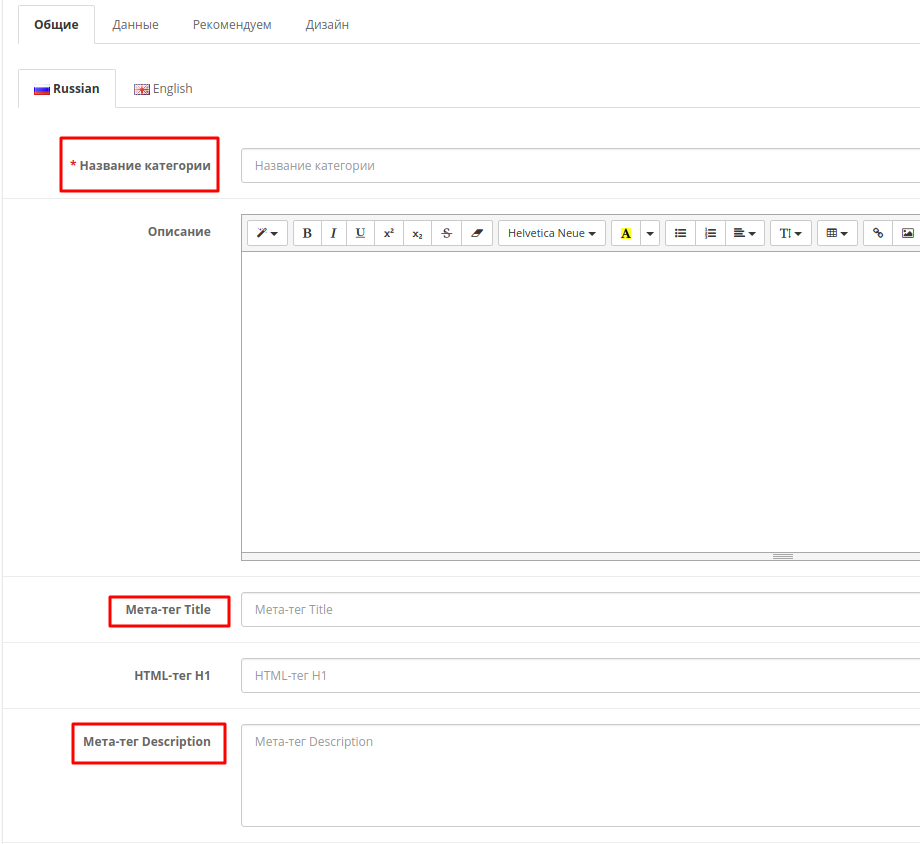Click the Название категории input field
This screenshot has height=844, width=920.
(x=580, y=166)
